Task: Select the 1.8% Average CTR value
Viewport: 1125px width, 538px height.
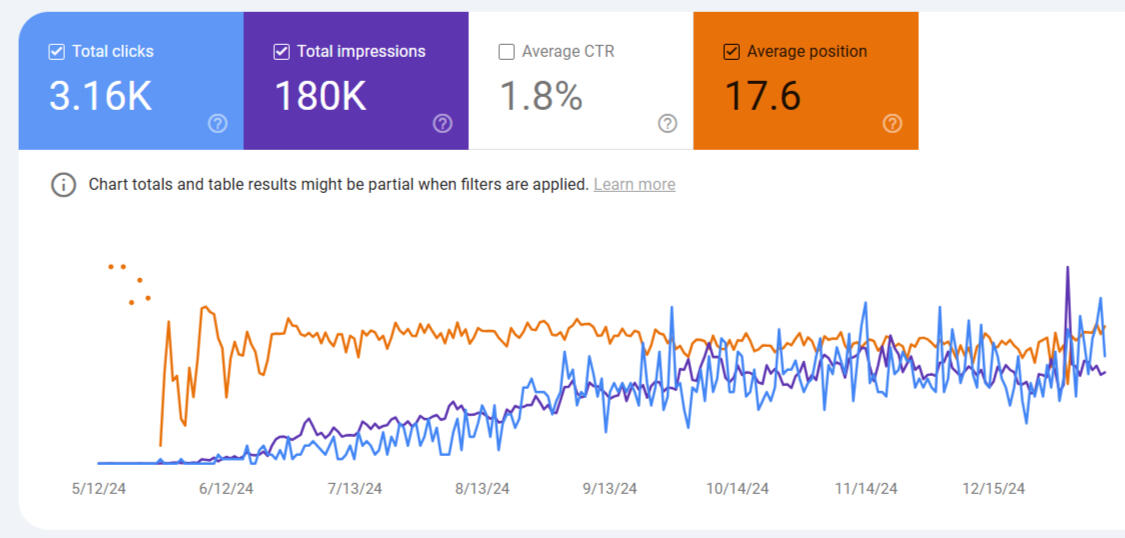Action: (x=540, y=96)
